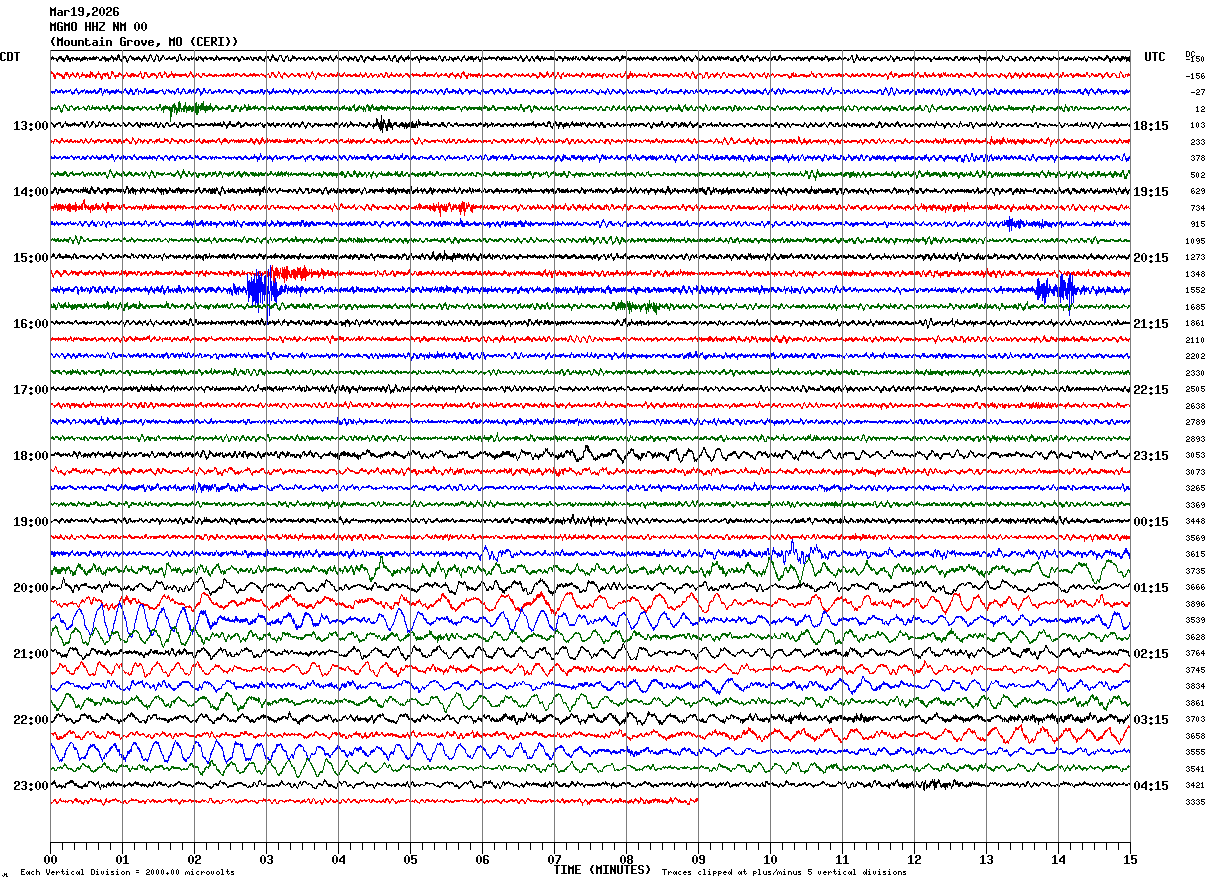Click the UTC timezone label

(1155, 57)
